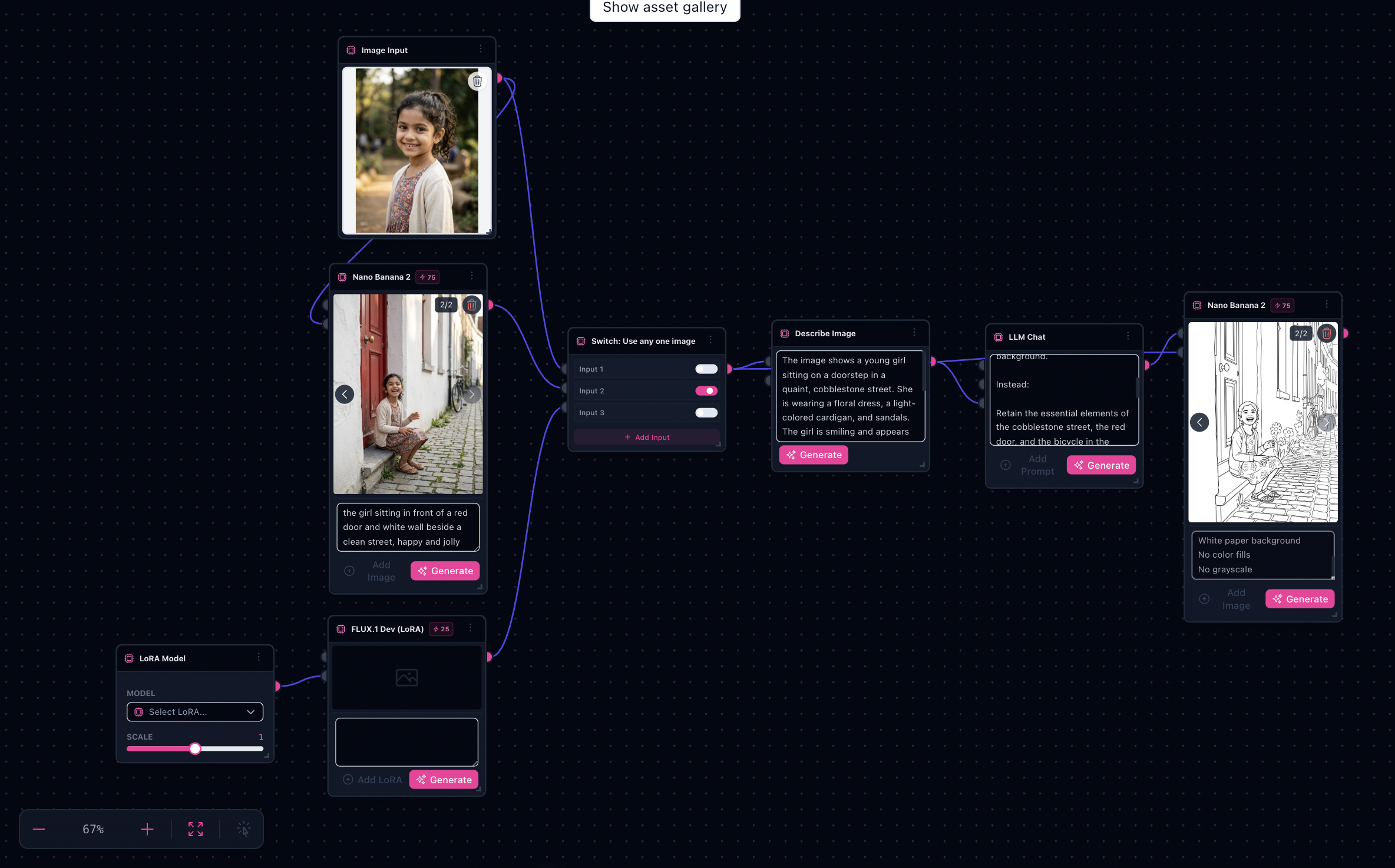Show next image in right Nano Banana 2
The height and width of the screenshot is (868, 1395).
[1326, 422]
